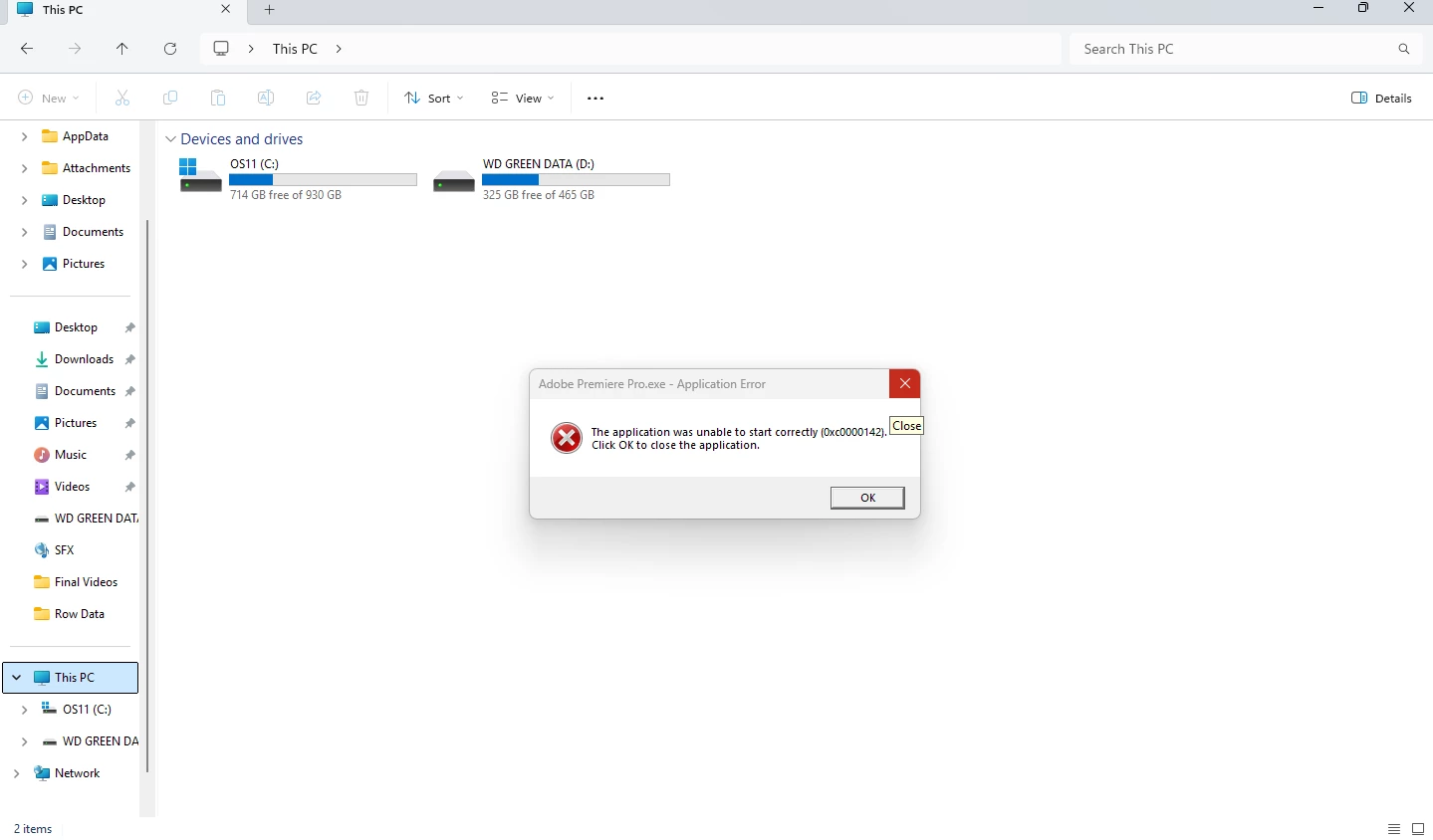Switch to large thumbnails view icon

pos(1418,829)
